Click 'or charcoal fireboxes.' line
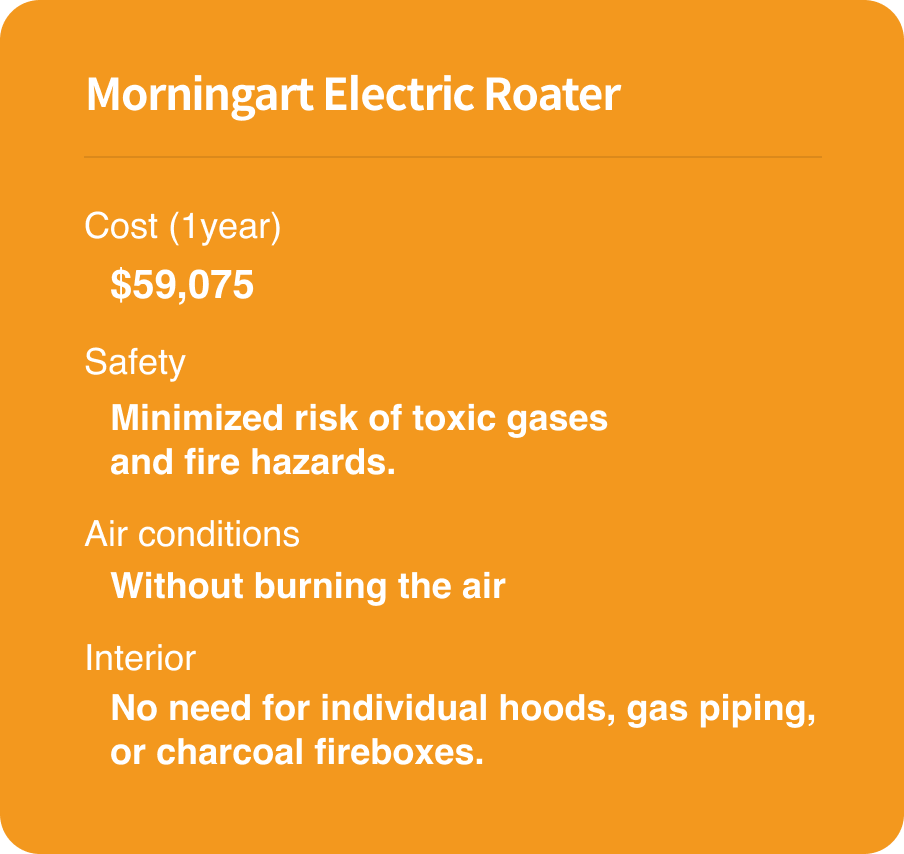Screen dimensions: 904x854 pyautogui.click(x=296, y=753)
